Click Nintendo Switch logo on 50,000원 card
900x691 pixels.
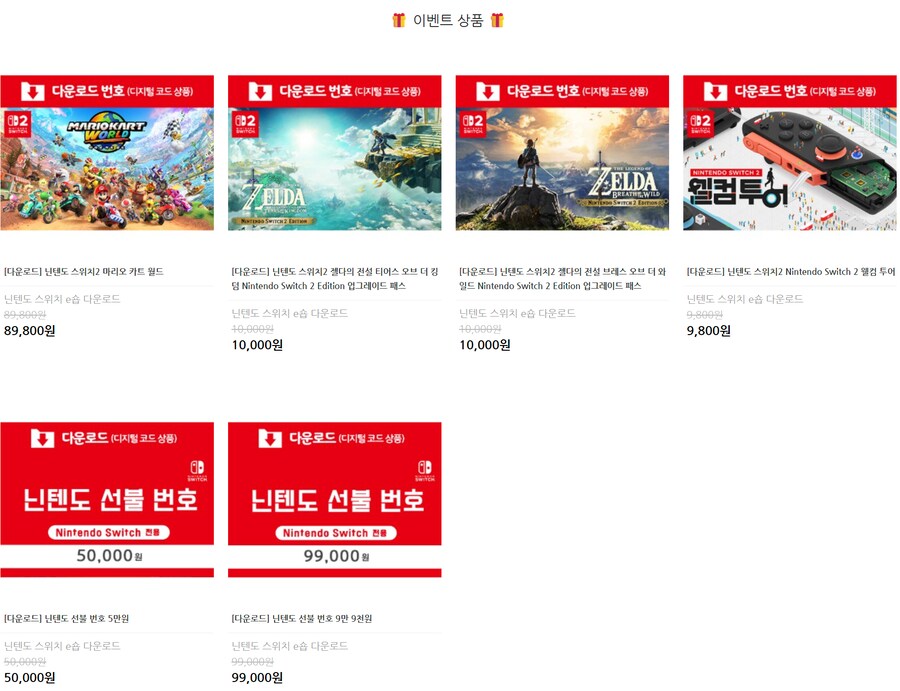point(197,471)
